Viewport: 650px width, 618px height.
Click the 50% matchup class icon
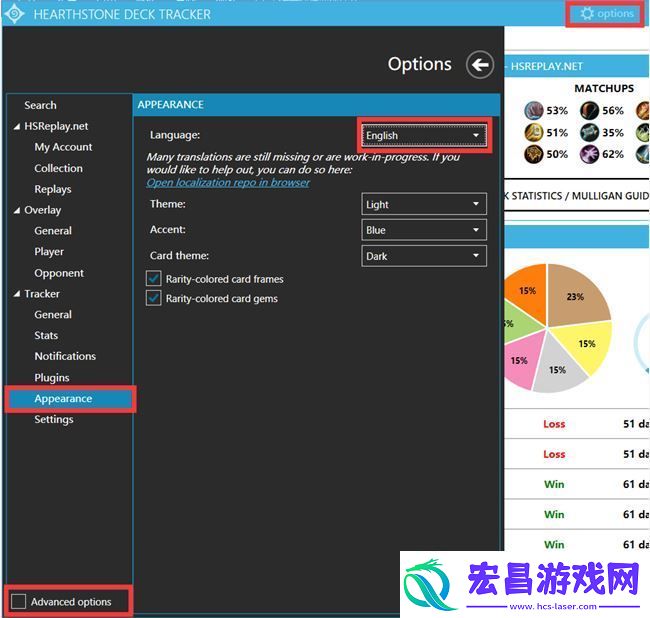[x=534, y=154]
